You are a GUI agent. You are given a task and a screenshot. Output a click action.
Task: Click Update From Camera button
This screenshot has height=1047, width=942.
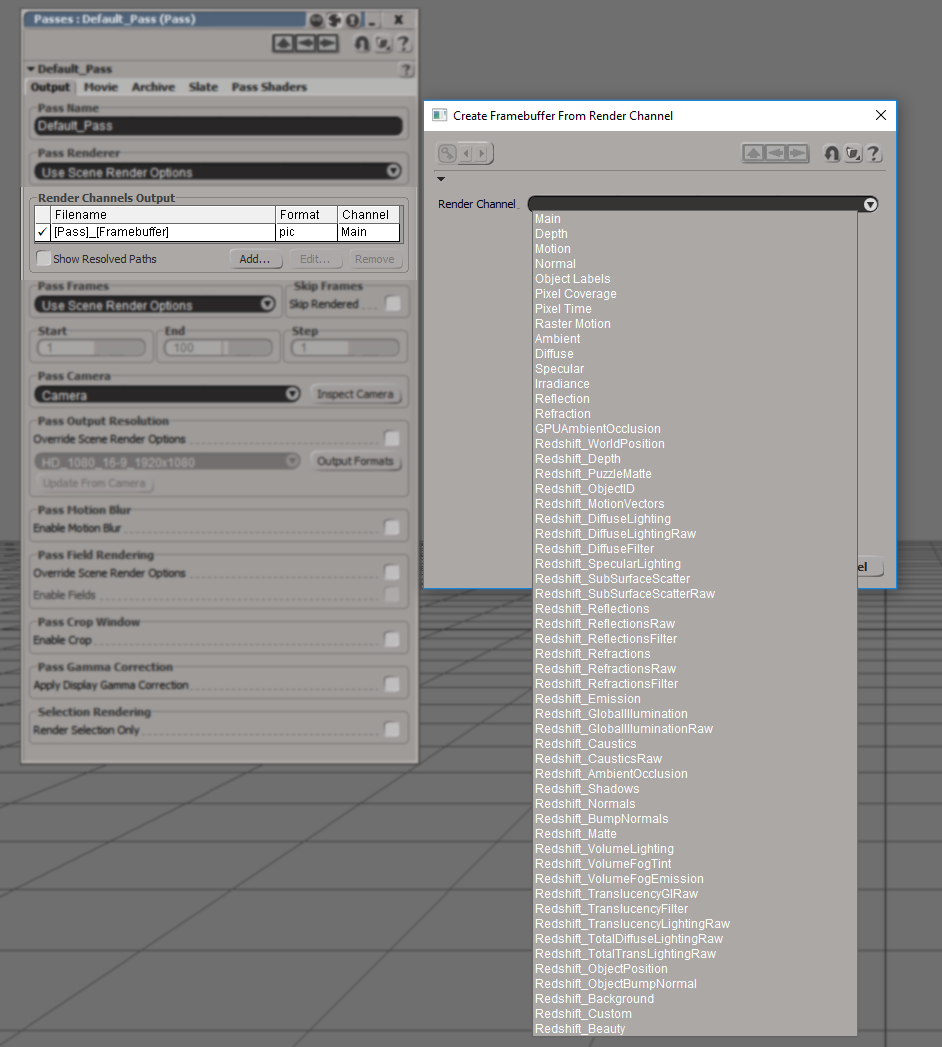[x=94, y=483]
